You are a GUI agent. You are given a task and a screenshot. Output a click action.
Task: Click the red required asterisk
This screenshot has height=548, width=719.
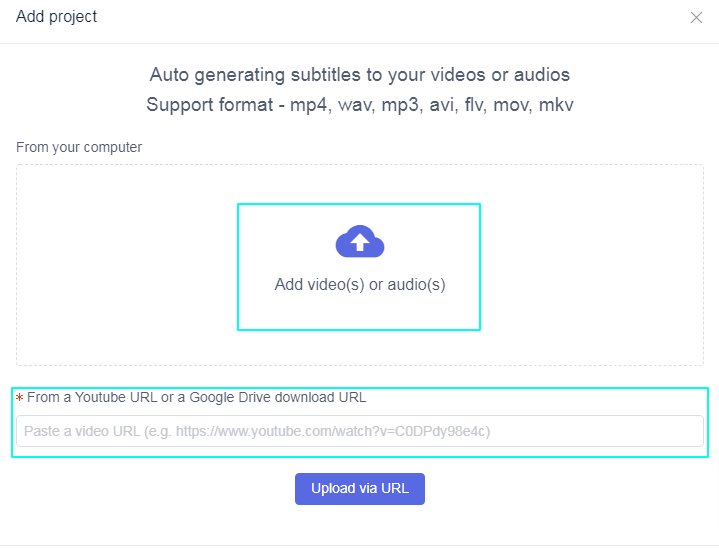(19, 398)
